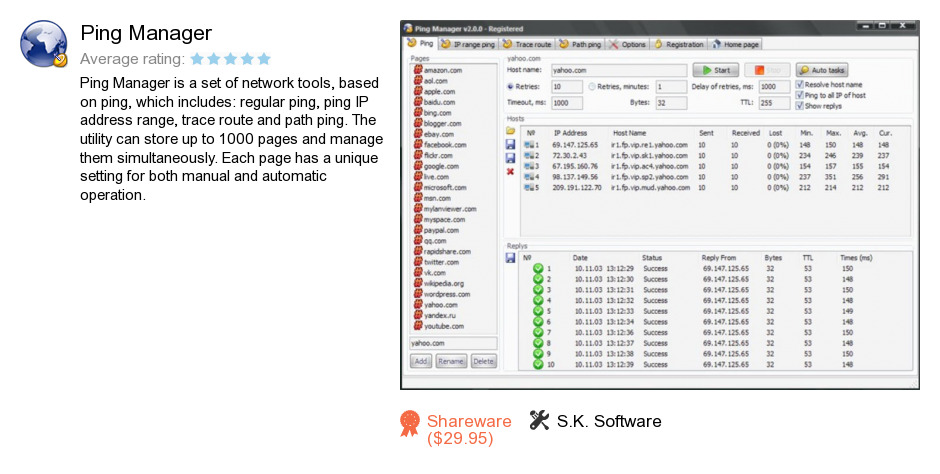Click the five-star average rating
Image resolution: width=940 pixels, height=474 pixels.
pyautogui.click(x=231, y=59)
